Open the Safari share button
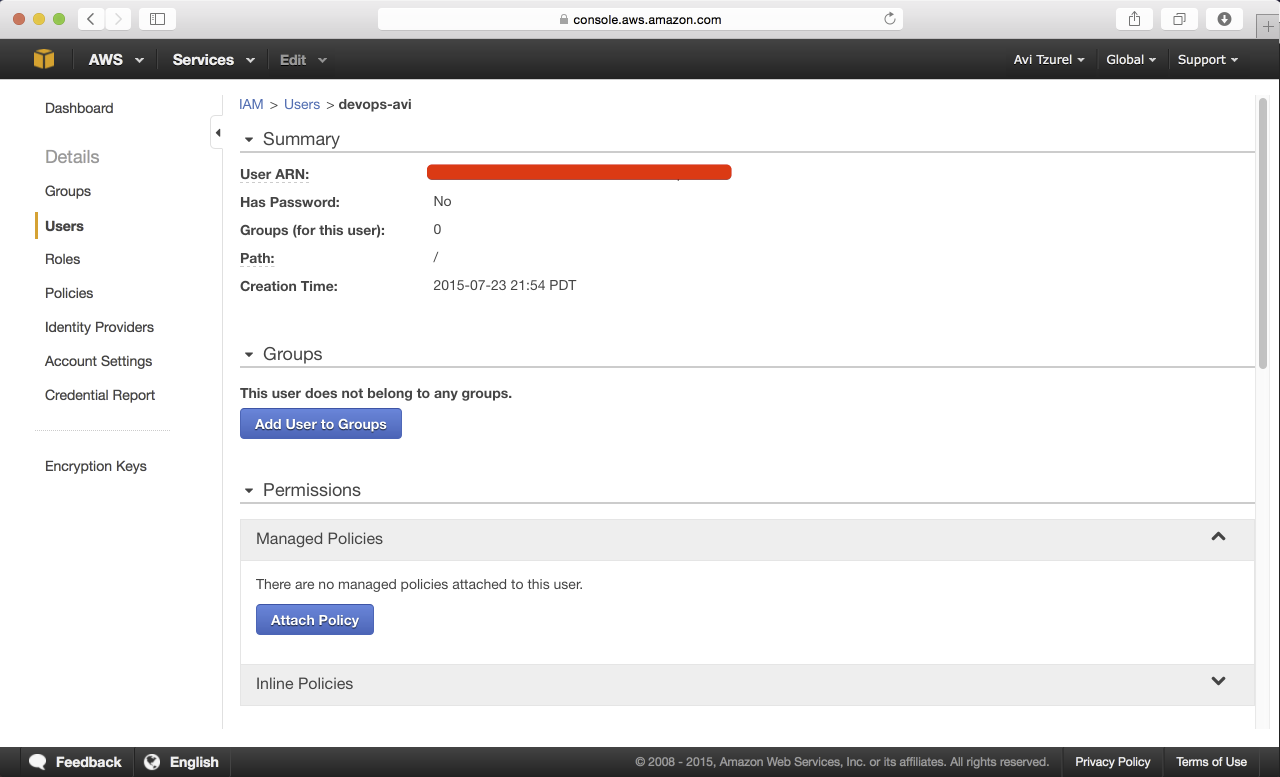Image resolution: width=1280 pixels, height=777 pixels. (x=1134, y=18)
